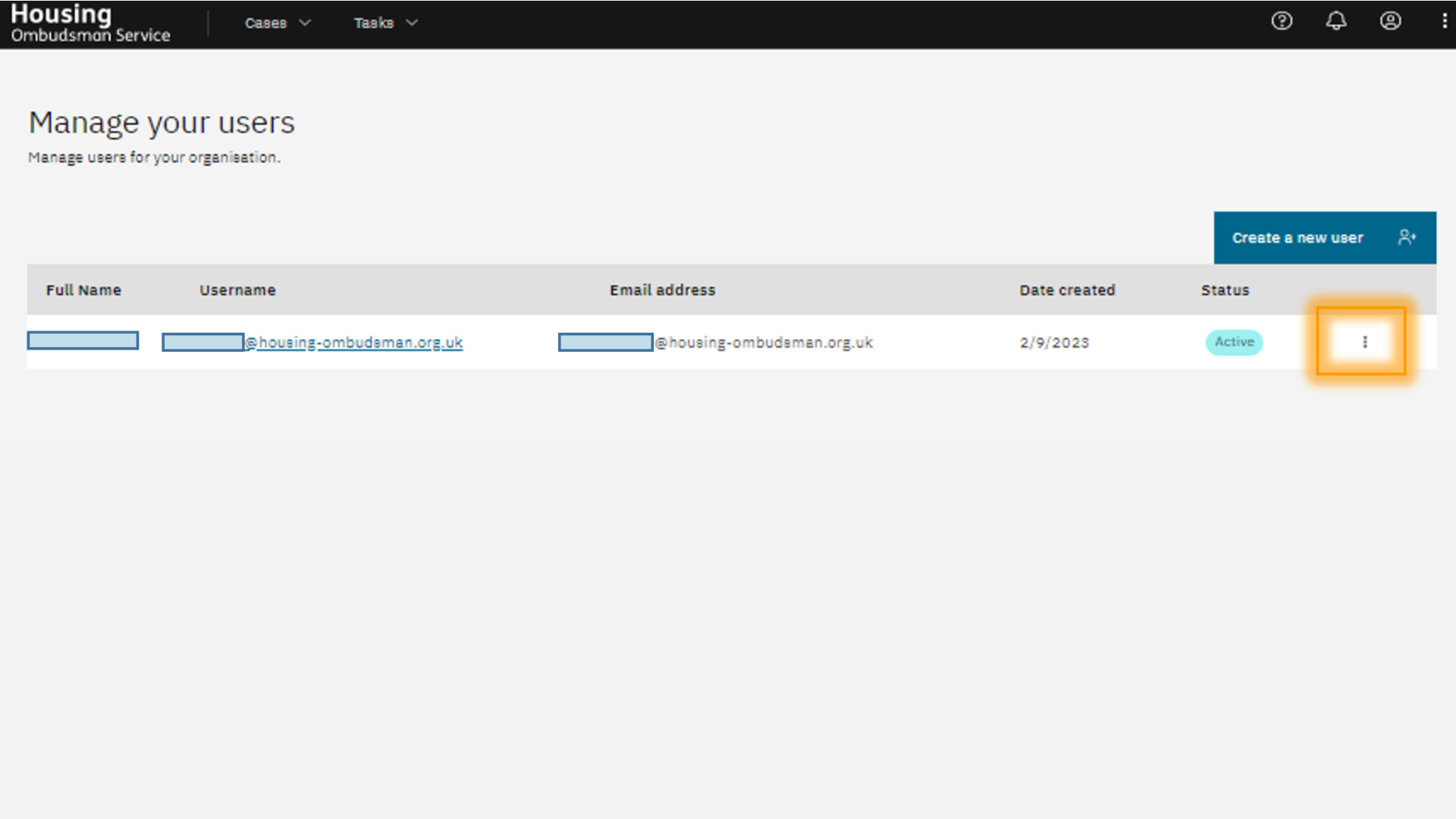
Task: Select the 2/9/2023 date cell
Action: (1054, 342)
